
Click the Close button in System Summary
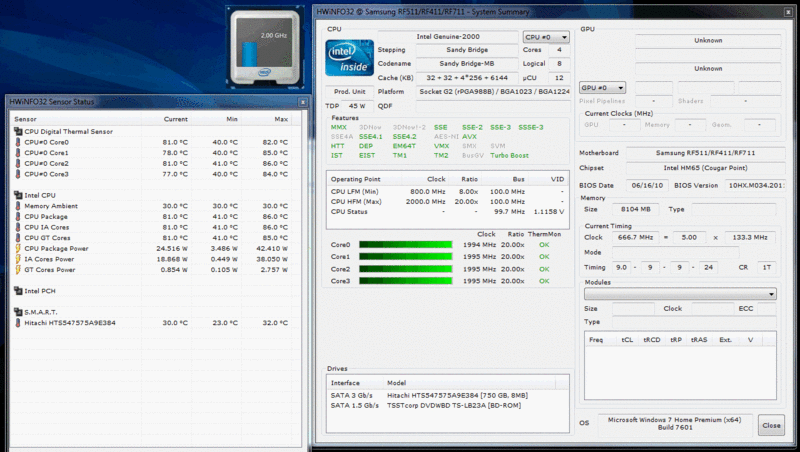(x=771, y=425)
